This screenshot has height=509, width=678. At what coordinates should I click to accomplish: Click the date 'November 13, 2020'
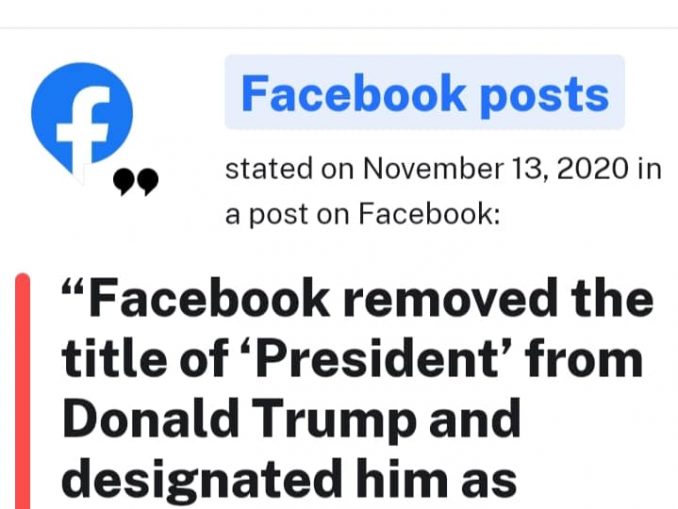pyautogui.click(x=496, y=168)
